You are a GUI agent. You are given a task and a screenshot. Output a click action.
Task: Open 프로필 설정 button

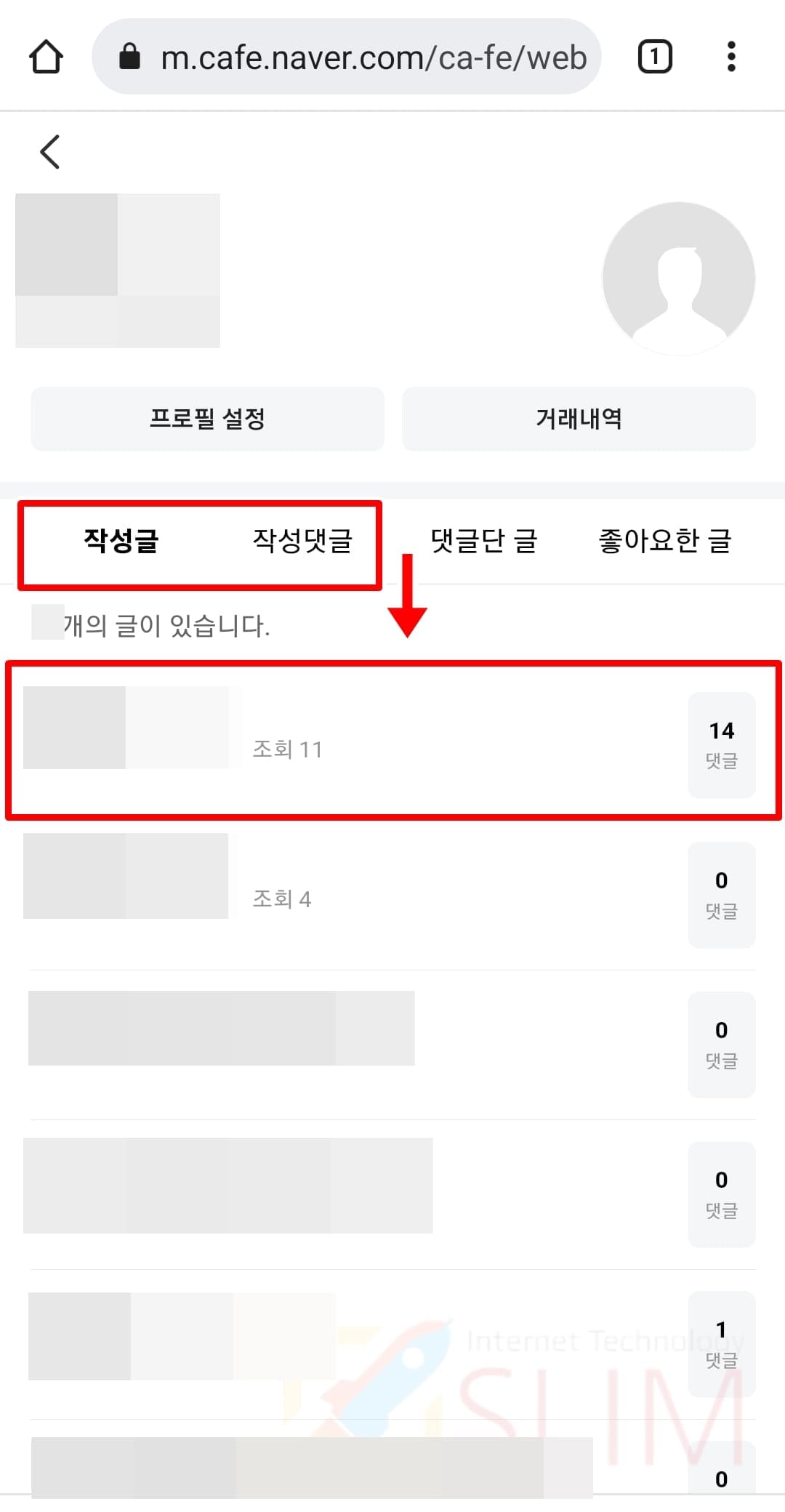[x=207, y=419]
